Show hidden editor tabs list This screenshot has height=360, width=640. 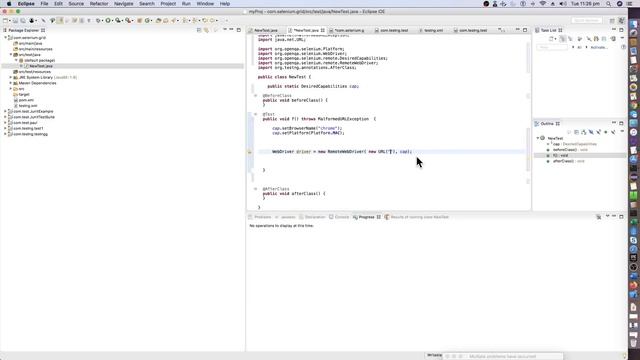501,30
